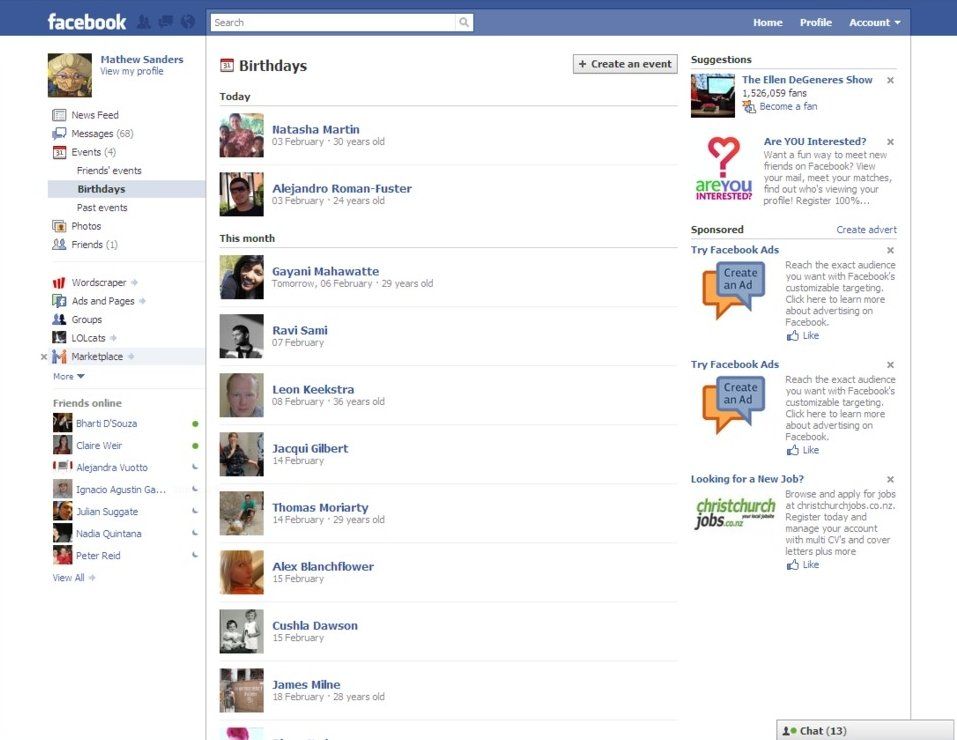Image resolution: width=957 pixels, height=740 pixels.
Task: Click Friends icon in sidebar
Action: pos(59,244)
